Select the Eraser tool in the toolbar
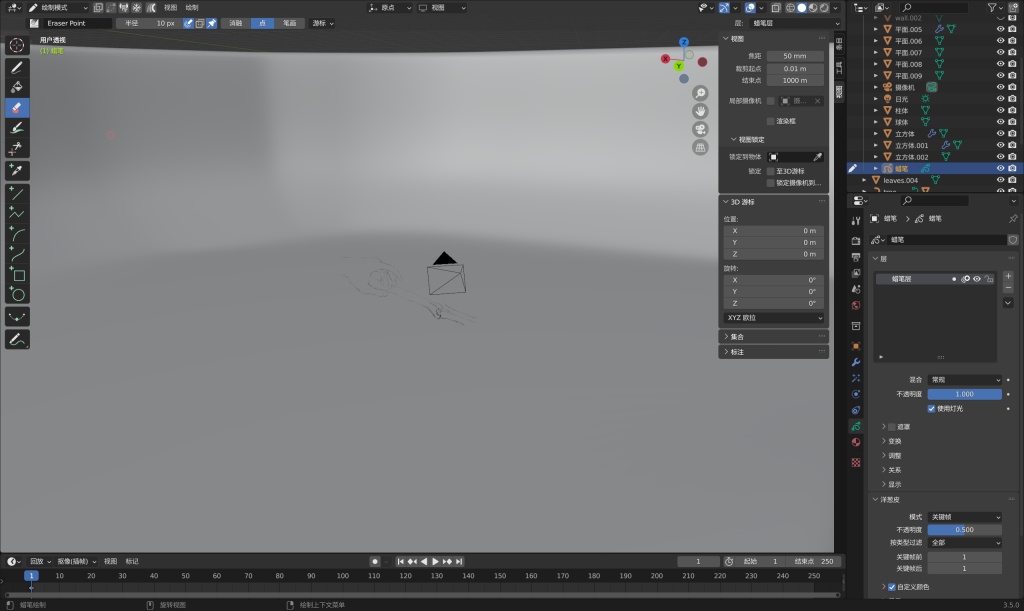Screen dimensions: 1024x611 tap(18, 107)
